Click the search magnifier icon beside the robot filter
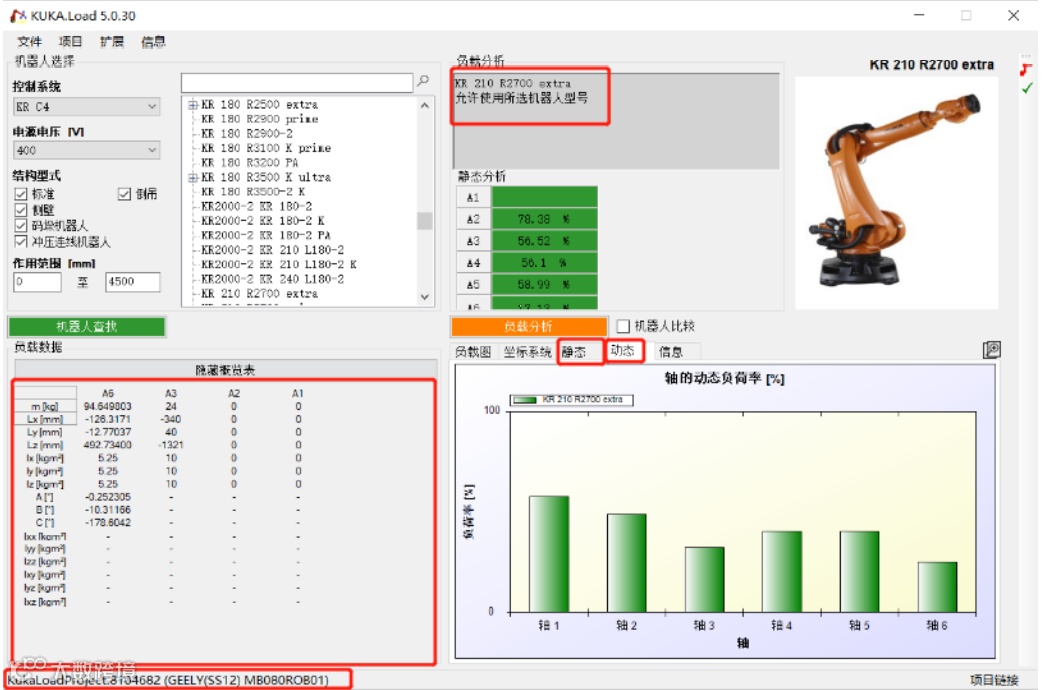 pyautogui.click(x=423, y=81)
